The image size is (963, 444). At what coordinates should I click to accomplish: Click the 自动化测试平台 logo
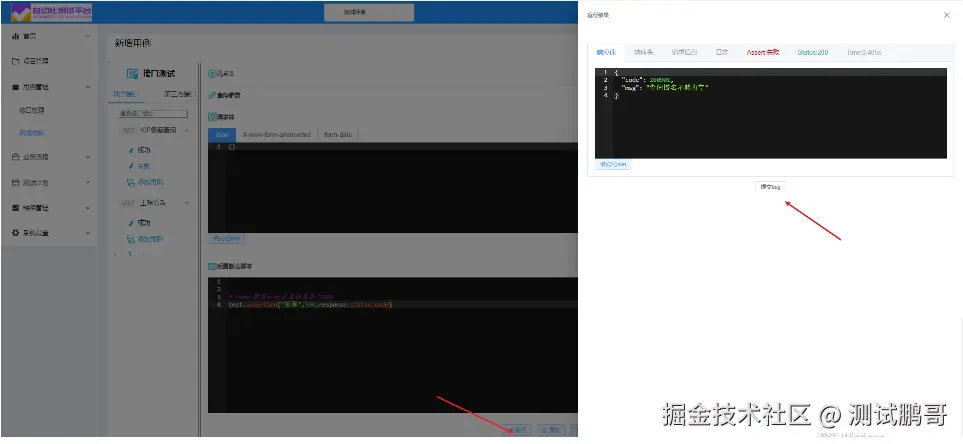pos(51,12)
